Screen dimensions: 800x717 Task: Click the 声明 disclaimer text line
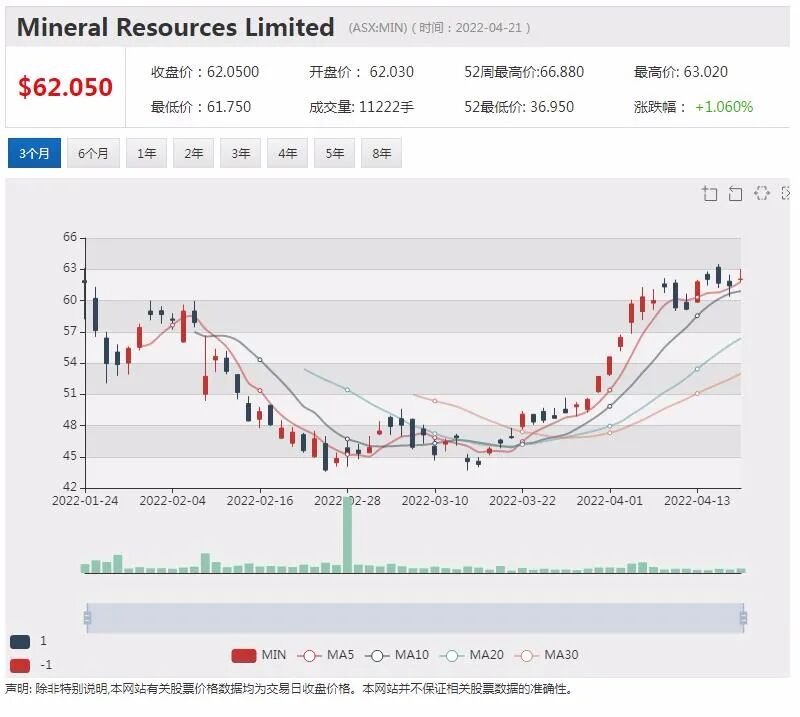pos(289,689)
